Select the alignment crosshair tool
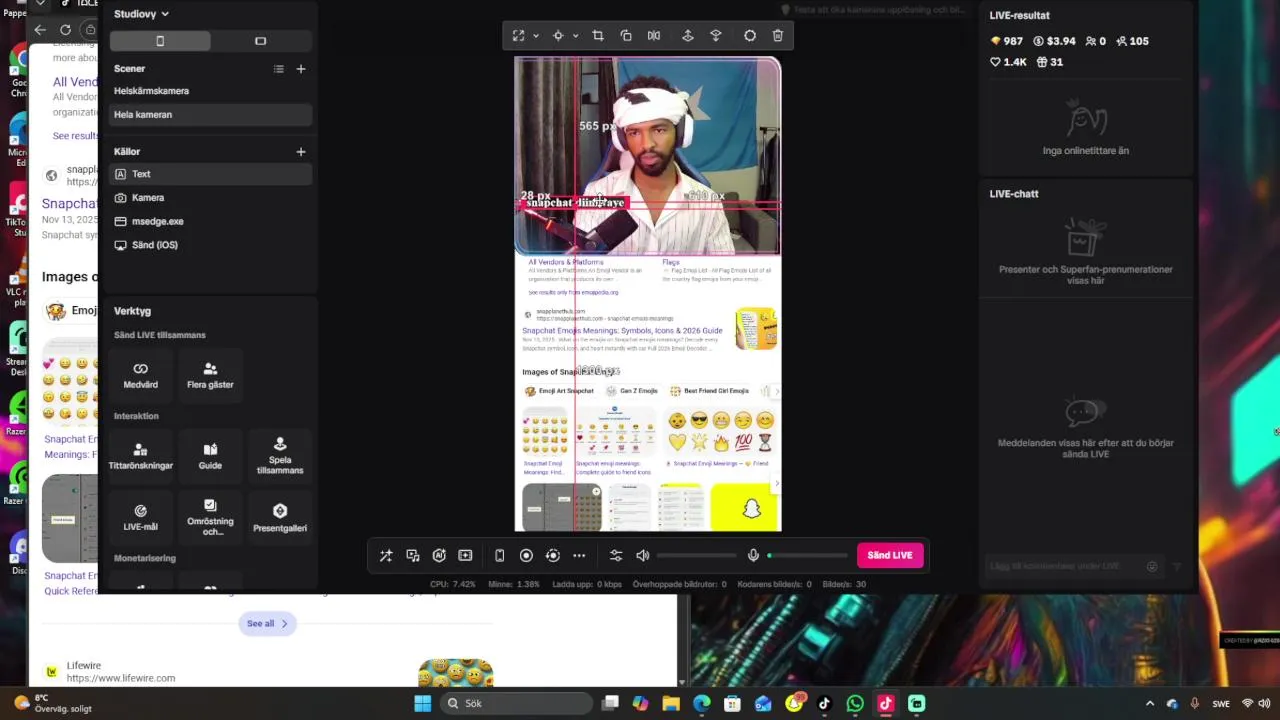This screenshot has height=720, width=1280. (558, 36)
